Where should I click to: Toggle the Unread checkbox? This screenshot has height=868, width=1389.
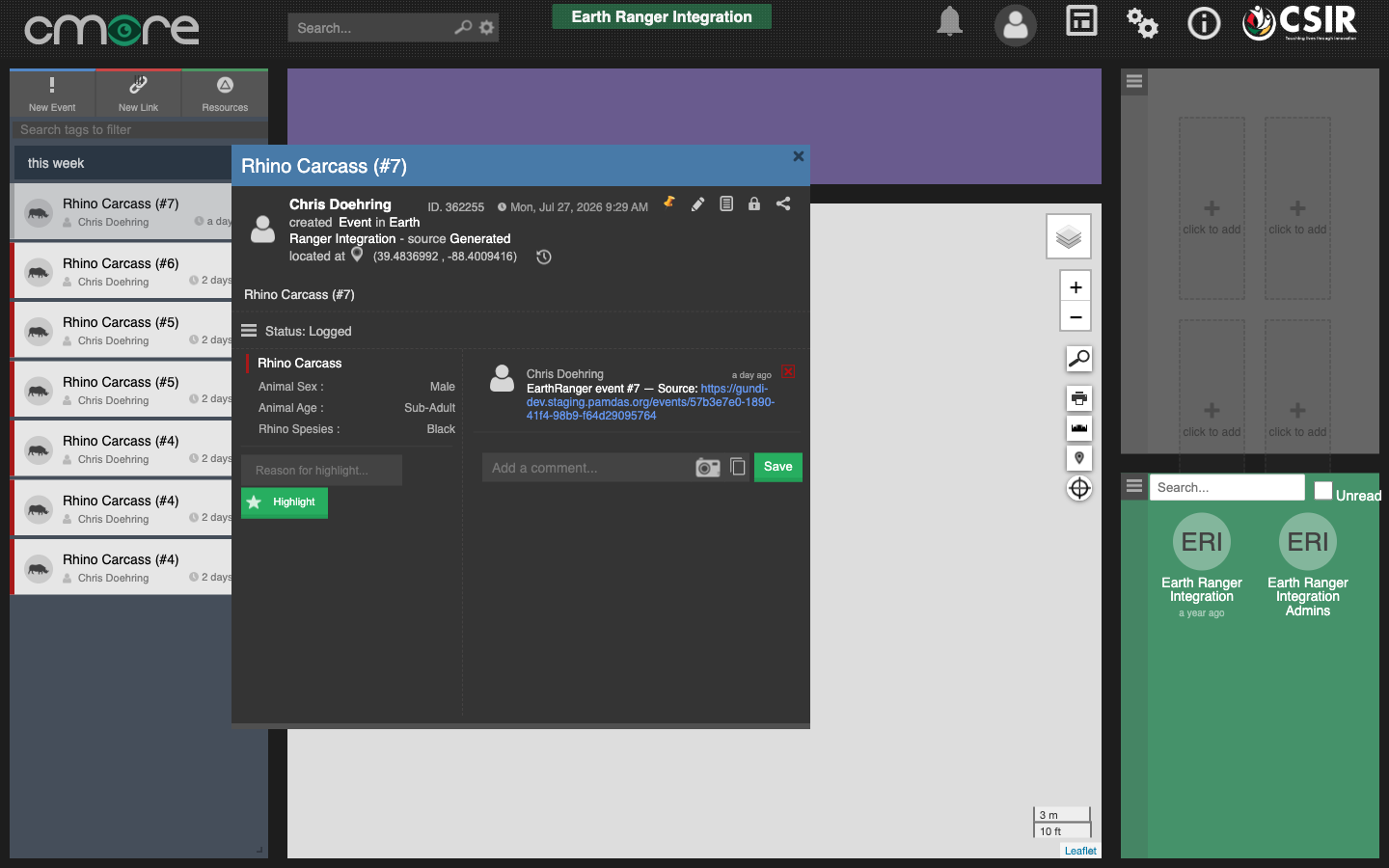(1323, 490)
